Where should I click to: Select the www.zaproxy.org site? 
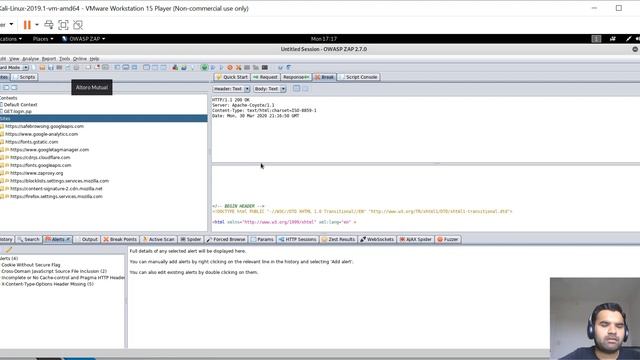coord(36,173)
